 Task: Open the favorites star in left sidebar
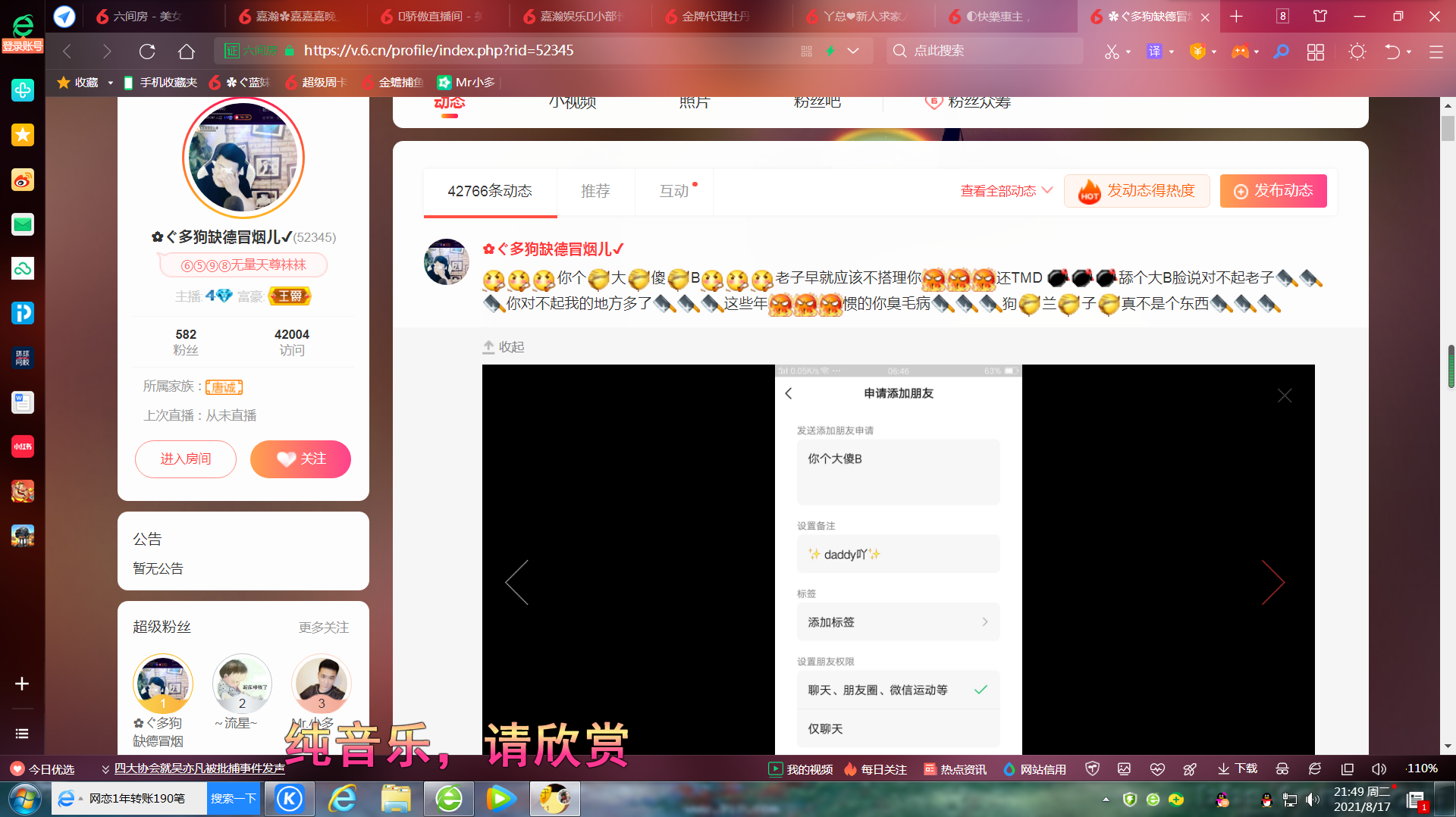tap(23, 135)
